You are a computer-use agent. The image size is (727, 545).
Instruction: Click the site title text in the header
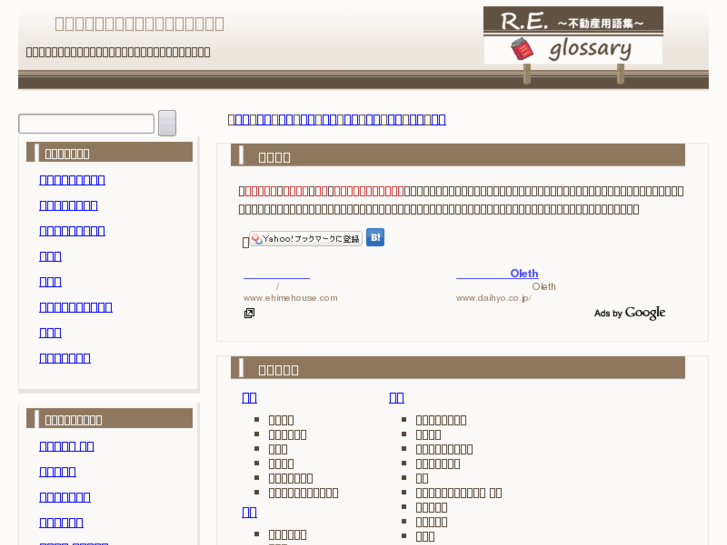pos(140,24)
